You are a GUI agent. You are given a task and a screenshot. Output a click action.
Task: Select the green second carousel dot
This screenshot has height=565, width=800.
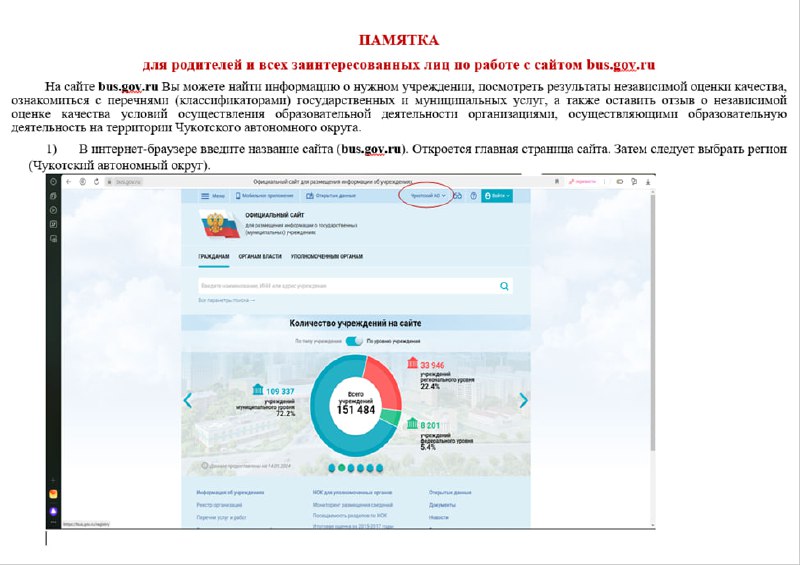[342, 468]
